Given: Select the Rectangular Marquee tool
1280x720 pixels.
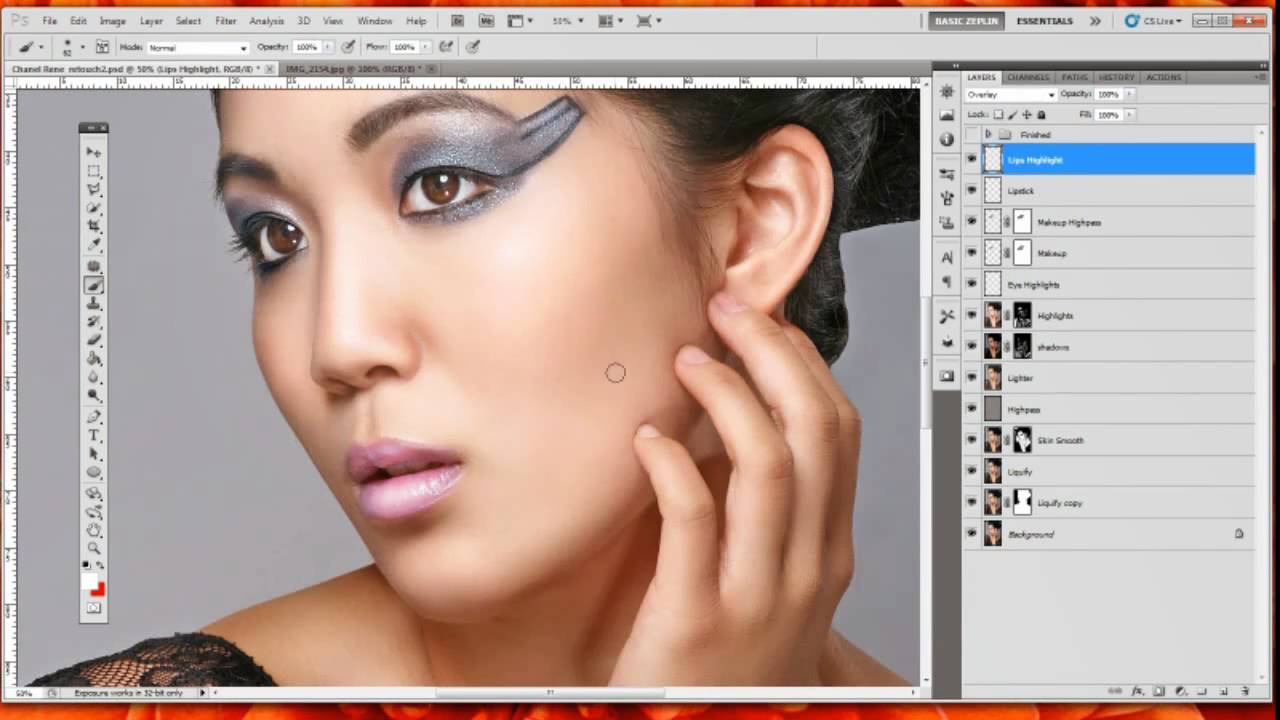Looking at the screenshot, I should tap(94, 171).
